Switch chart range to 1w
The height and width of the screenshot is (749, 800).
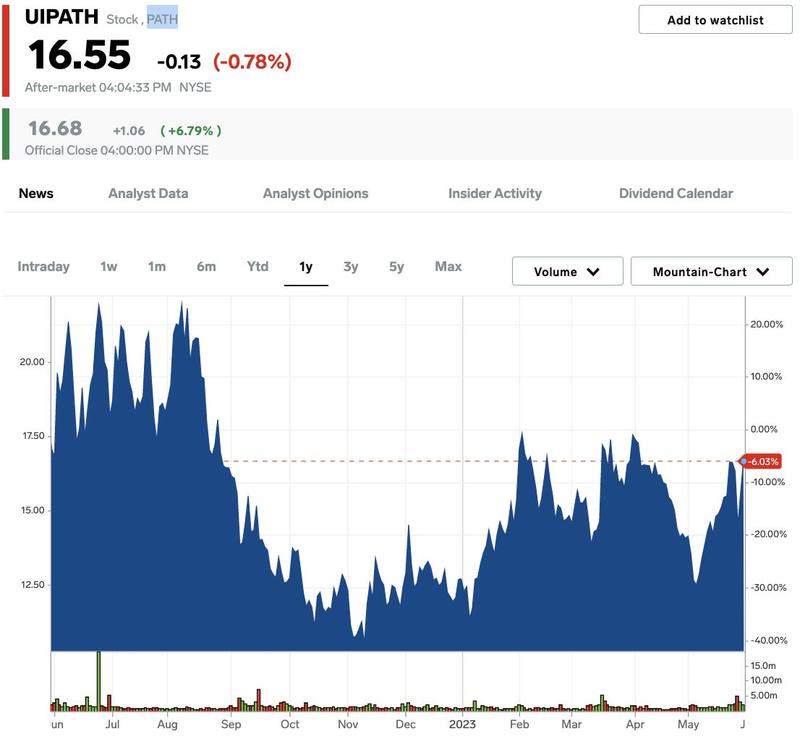point(109,266)
